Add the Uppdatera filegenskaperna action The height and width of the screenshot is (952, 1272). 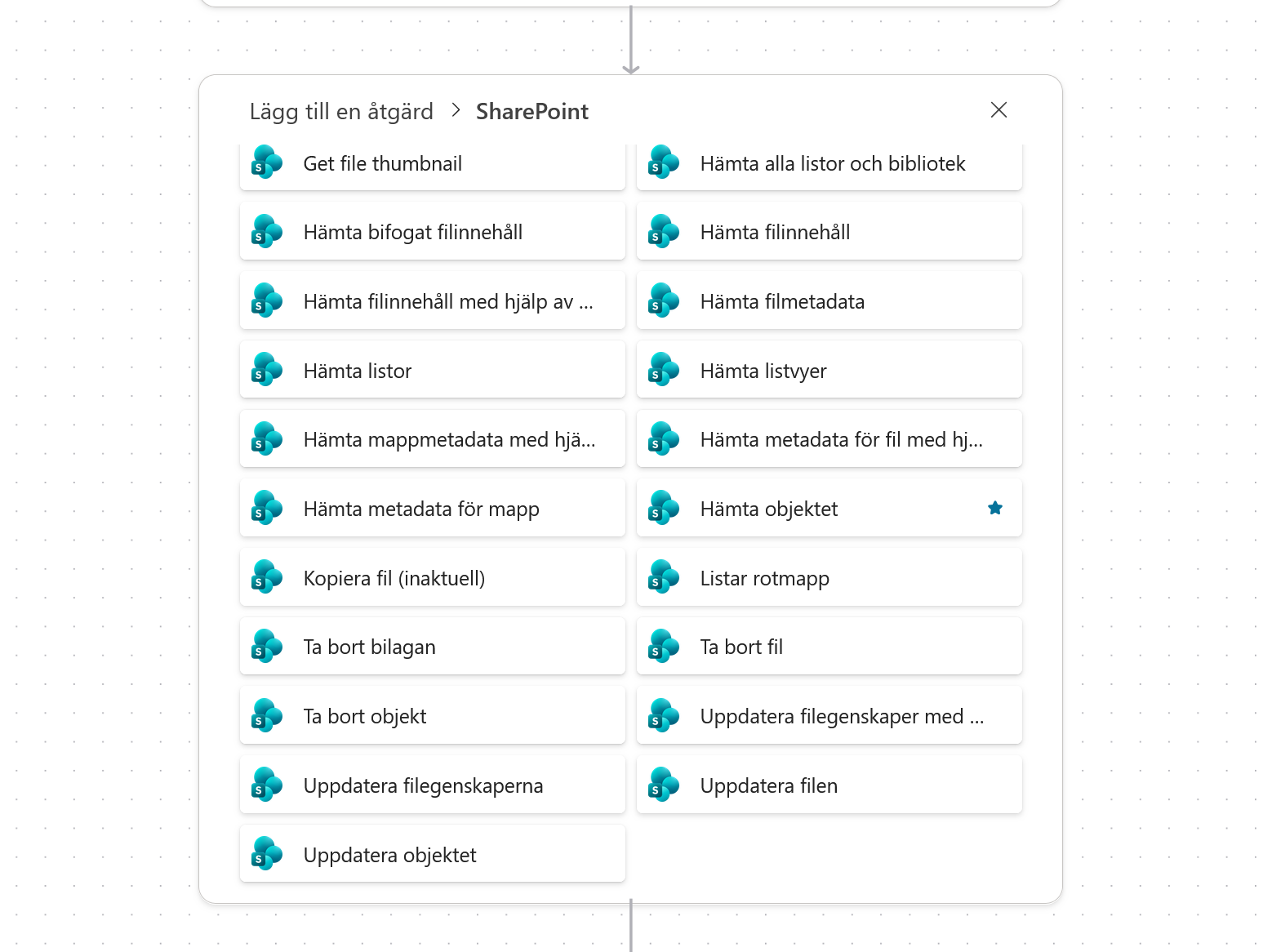point(433,785)
